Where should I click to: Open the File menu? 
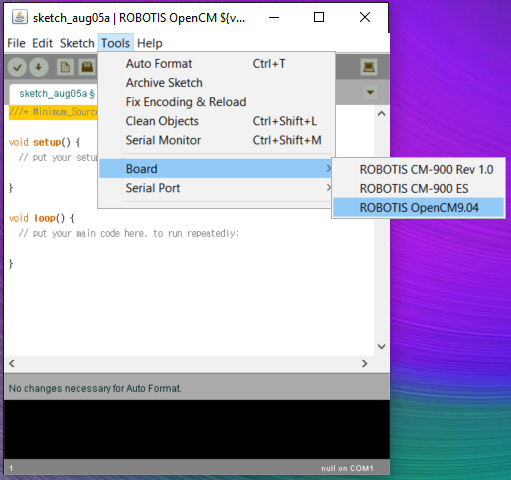click(x=16, y=43)
